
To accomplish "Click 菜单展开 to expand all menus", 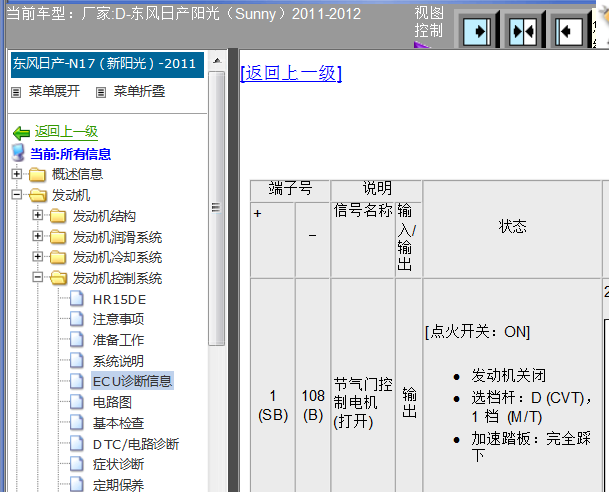I will point(54,92).
